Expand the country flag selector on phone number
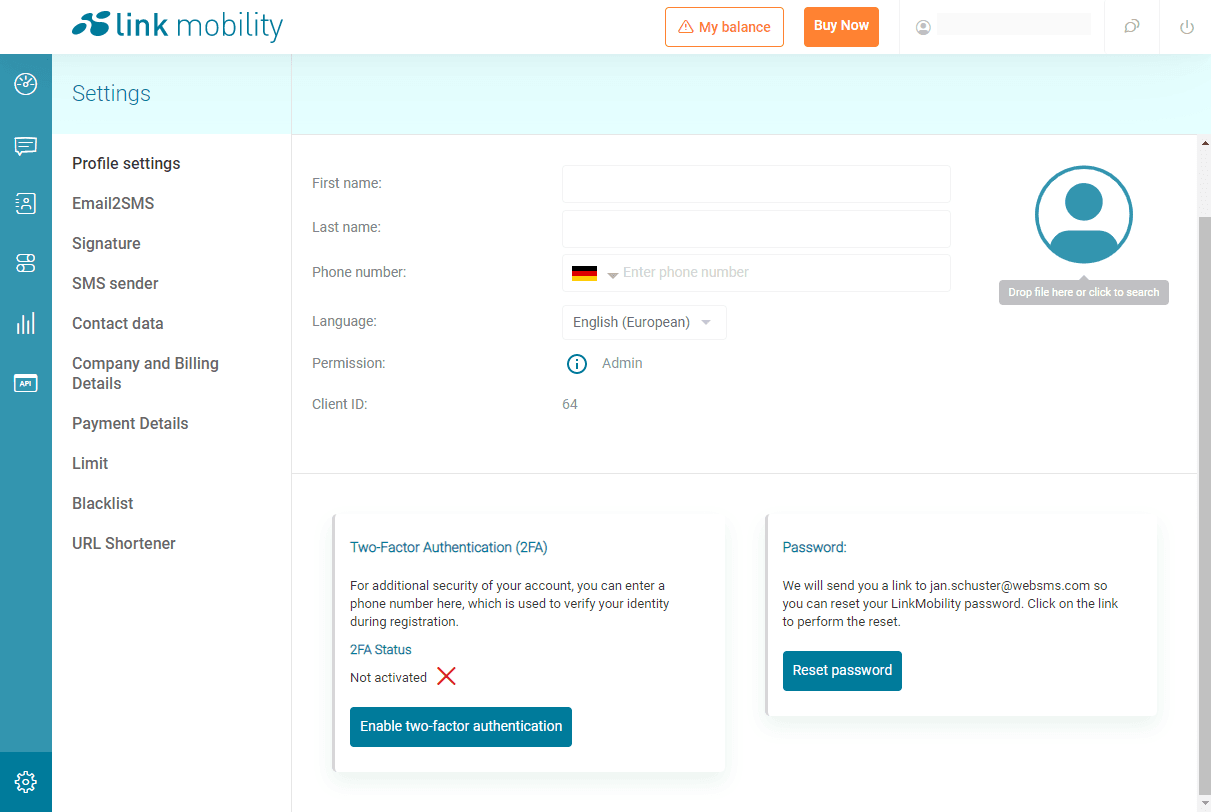Viewport: 1211px width, 812px height. pos(594,272)
